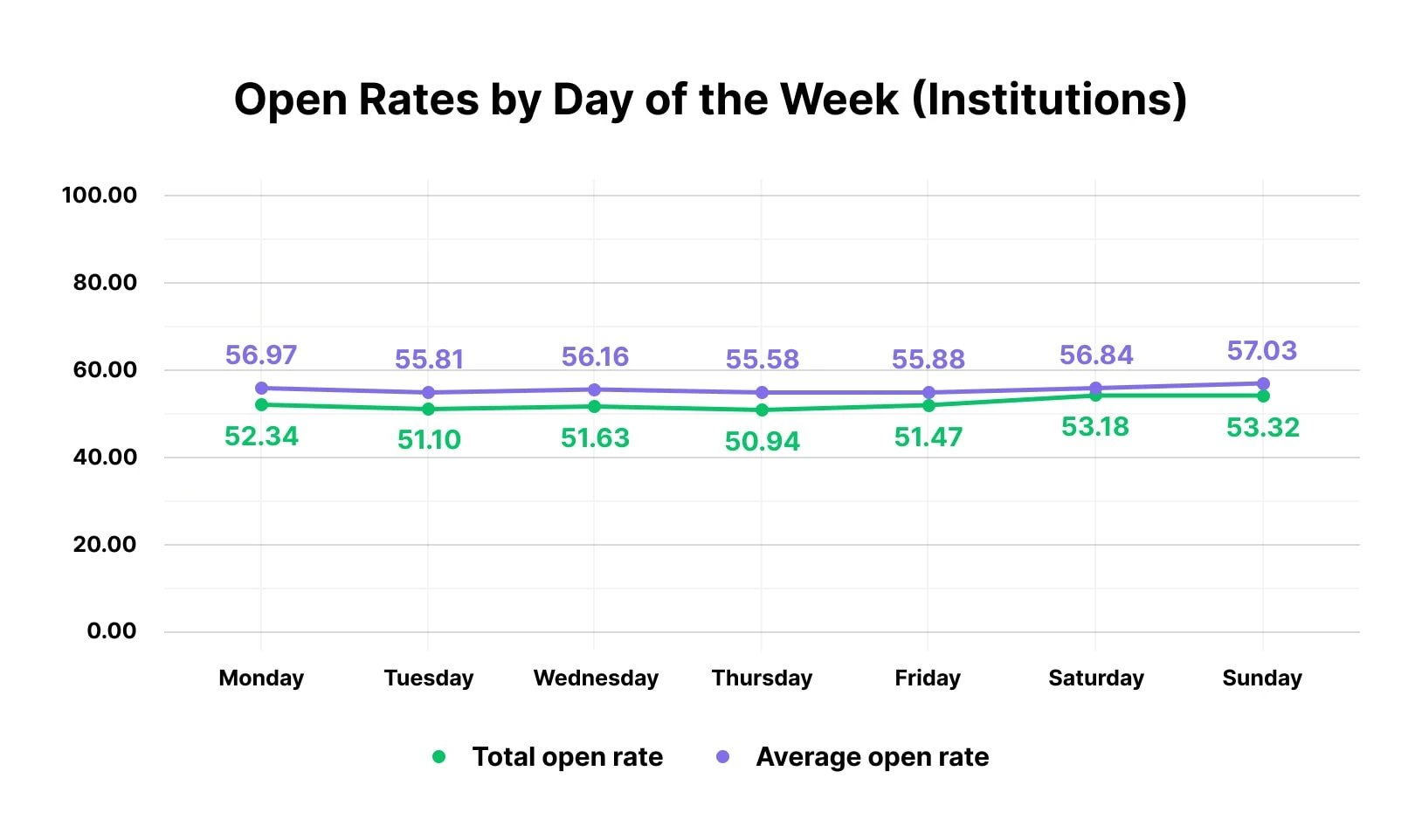Click Tuesday's purple average point

428,392
